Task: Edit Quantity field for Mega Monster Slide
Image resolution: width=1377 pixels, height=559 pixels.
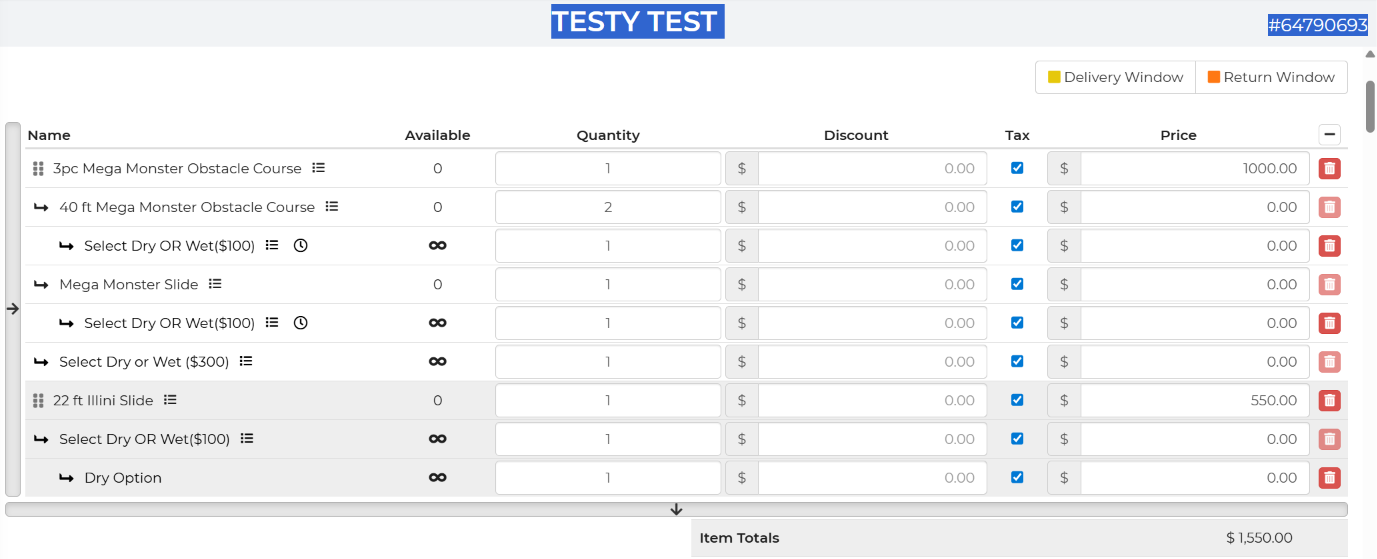Action: pyautogui.click(x=608, y=284)
